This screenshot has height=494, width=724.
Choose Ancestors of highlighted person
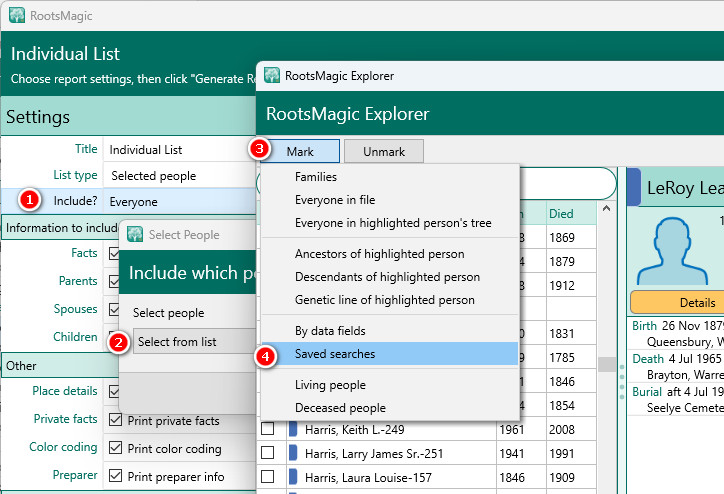pos(390,254)
